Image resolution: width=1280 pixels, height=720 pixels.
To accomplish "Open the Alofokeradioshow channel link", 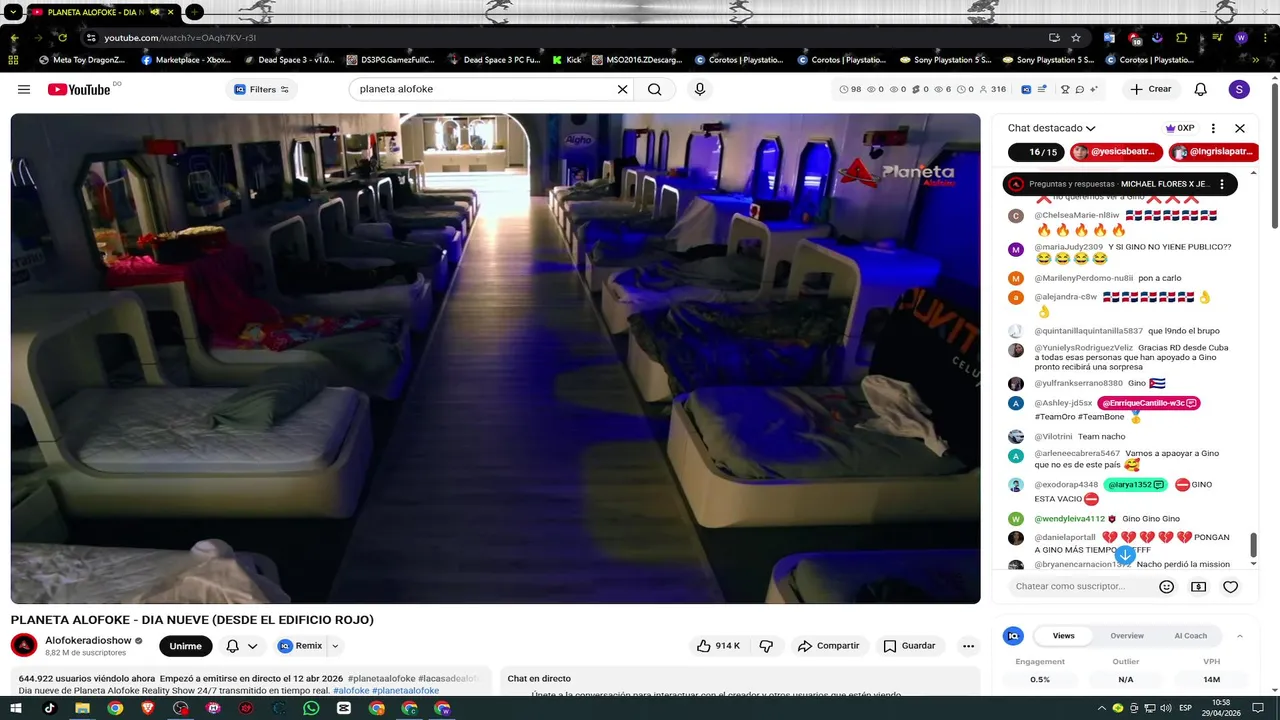I will (88, 640).
